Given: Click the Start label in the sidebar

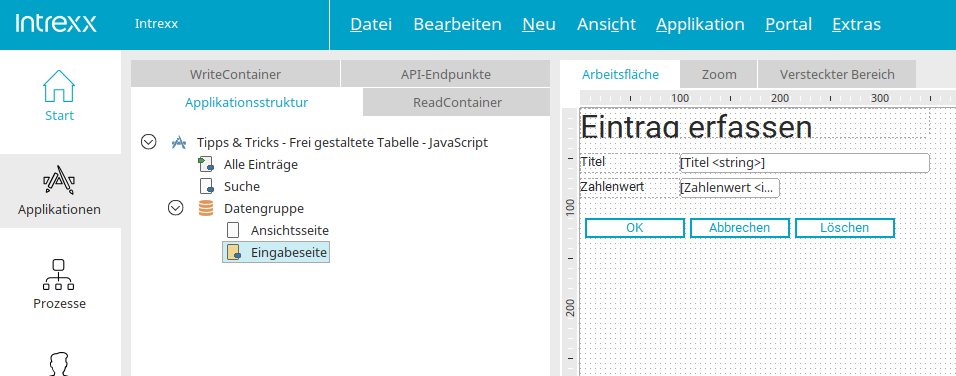Looking at the screenshot, I should (x=59, y=116).
